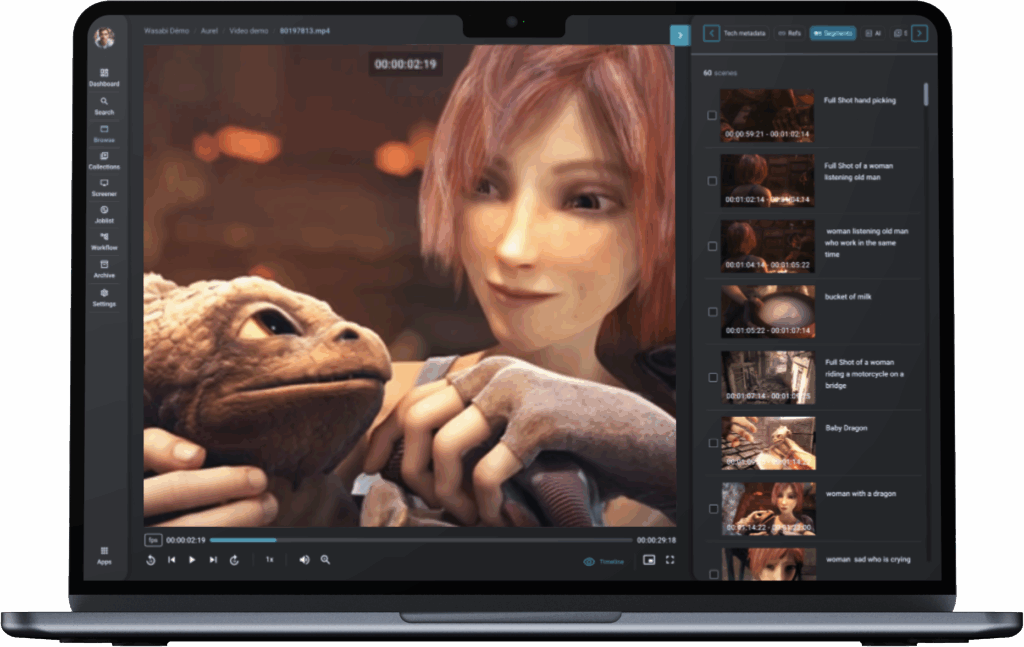Open 'Full Shot hand picking' scene thumbnail
1024x647 pixels.
tap(767, 116)
